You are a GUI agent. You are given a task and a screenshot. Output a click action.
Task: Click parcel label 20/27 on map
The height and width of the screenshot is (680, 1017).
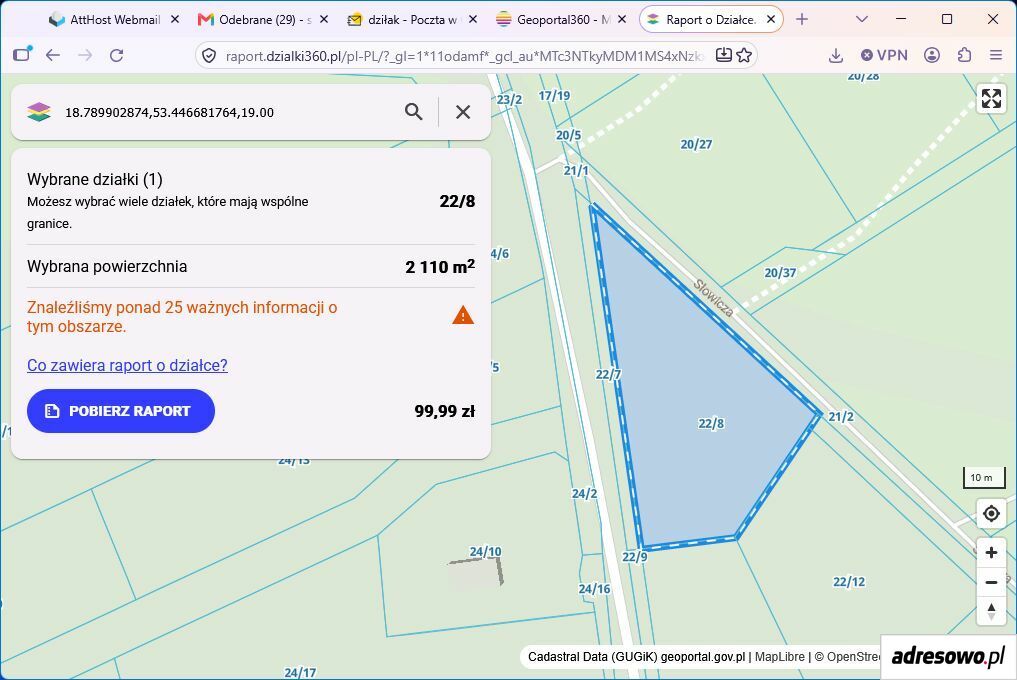coord(696,144)
